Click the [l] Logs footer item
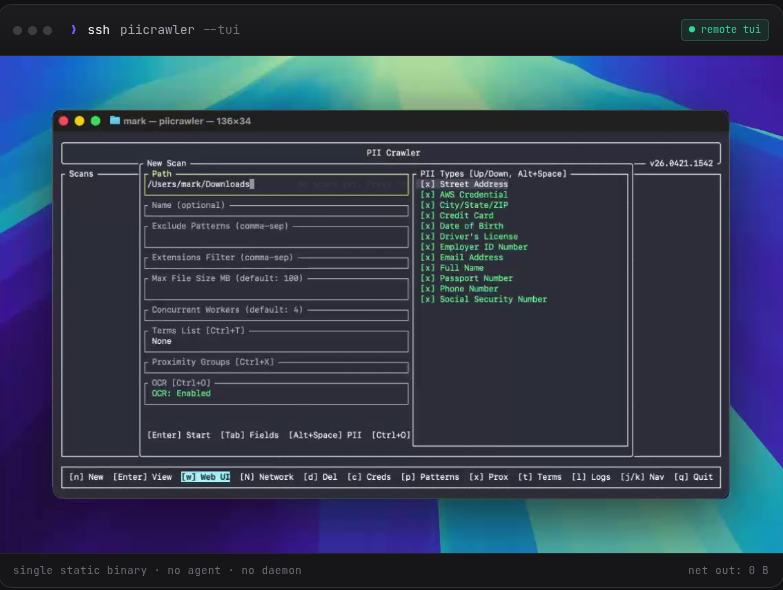This screenshot has height=590, width=783. click(x=591, y=477)
